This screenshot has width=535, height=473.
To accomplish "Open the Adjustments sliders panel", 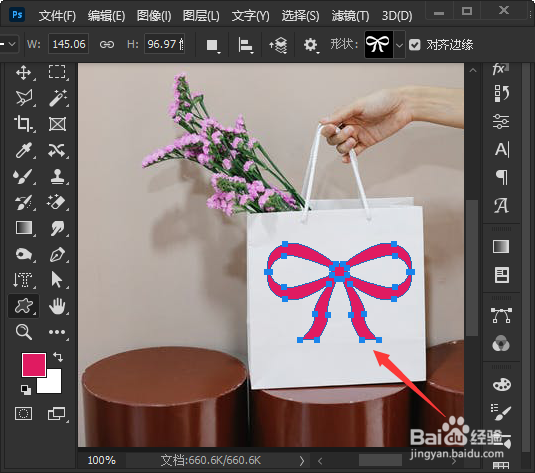I will [x=501, y=121].
